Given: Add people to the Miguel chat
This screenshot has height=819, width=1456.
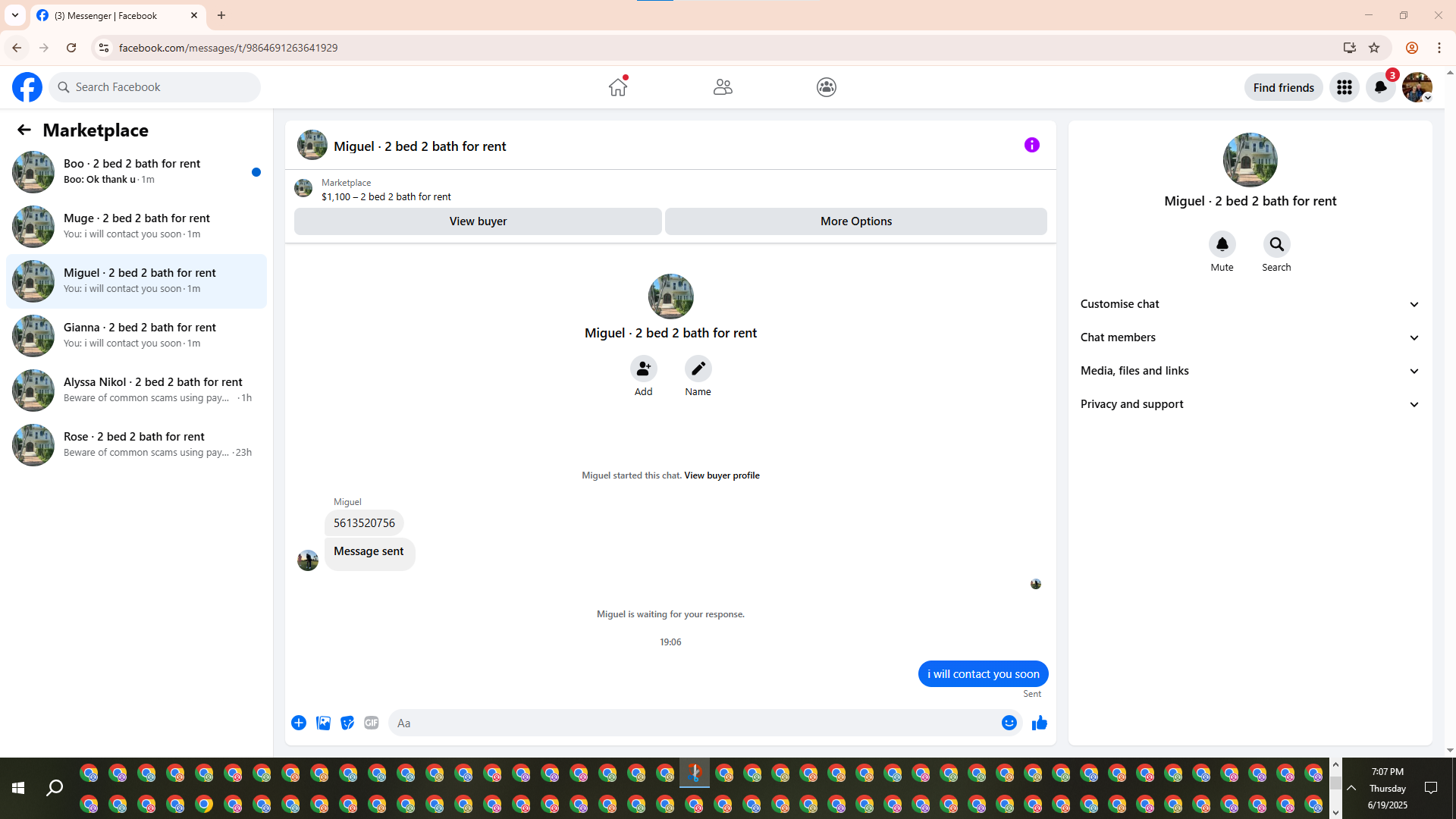Looking at the screenshot, I should (x=643, y=369).
